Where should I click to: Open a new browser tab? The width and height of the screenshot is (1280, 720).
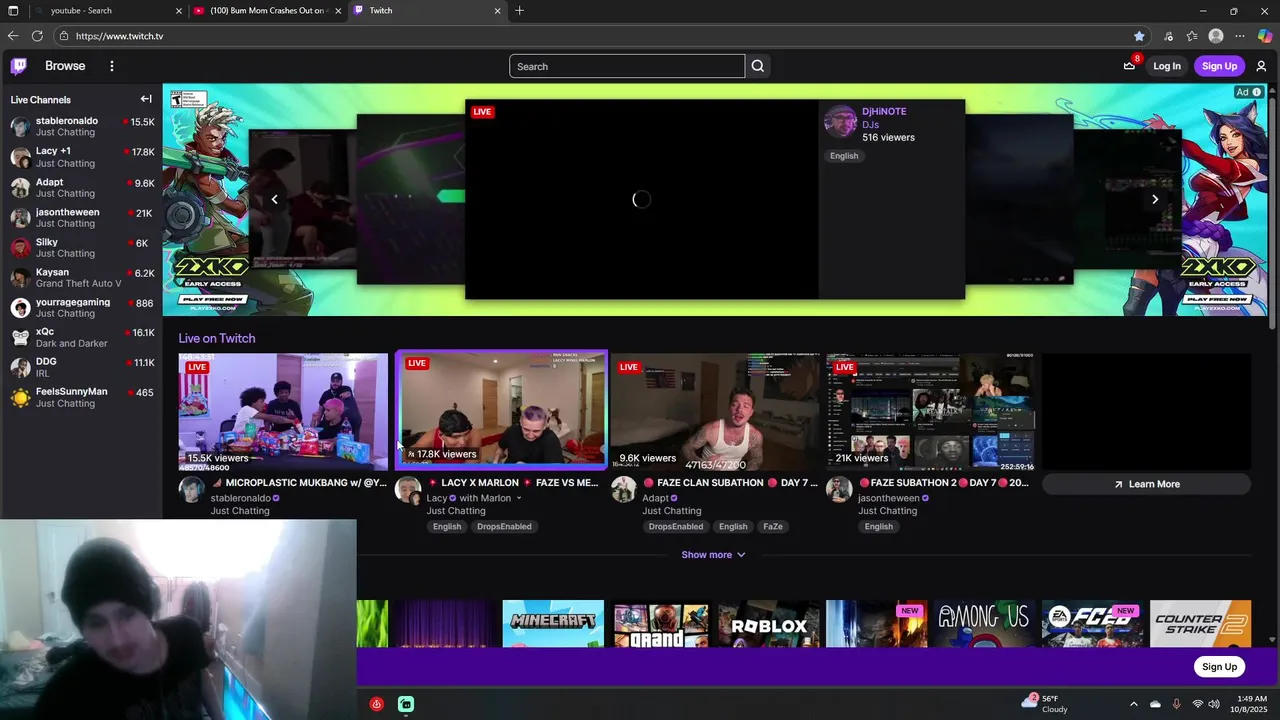(x=520, y=11)
